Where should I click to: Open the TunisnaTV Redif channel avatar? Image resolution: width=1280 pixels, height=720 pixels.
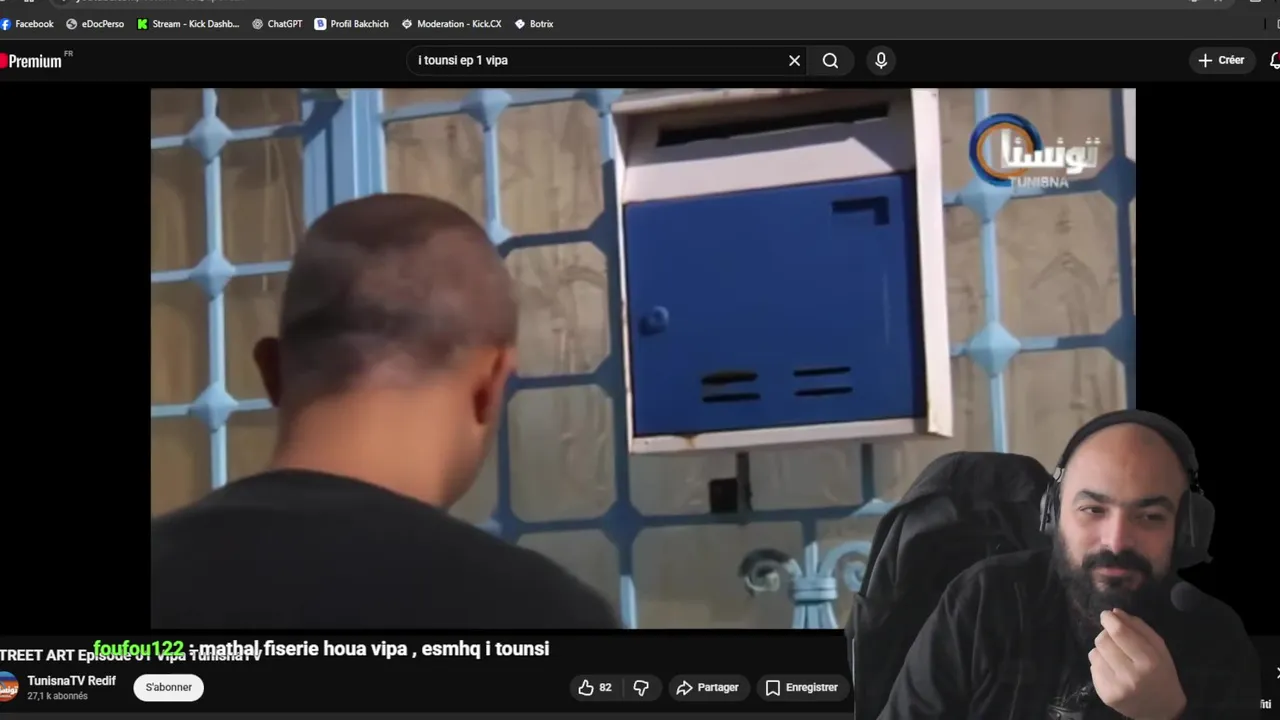tap(8, 688)
